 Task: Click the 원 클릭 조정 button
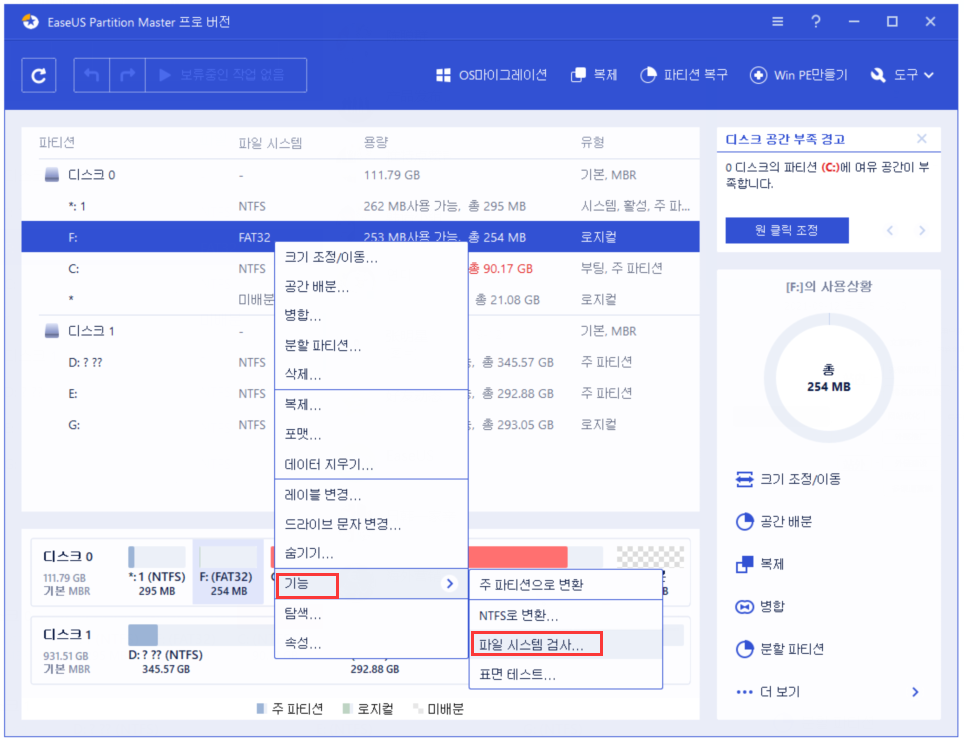[787, 230]
